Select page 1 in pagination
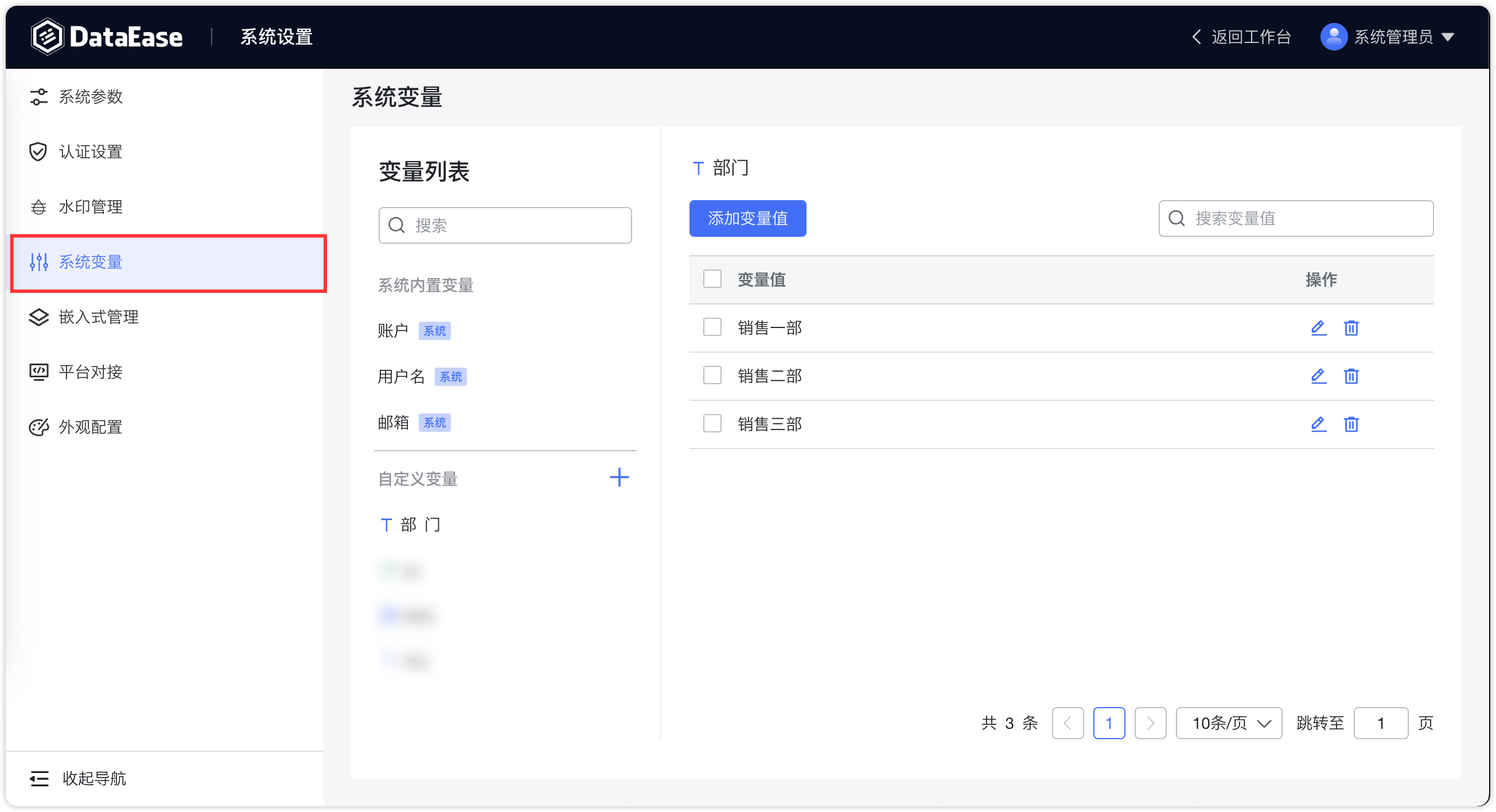The width and height of the screenshot is (1496, 812). coord(1109,723)
